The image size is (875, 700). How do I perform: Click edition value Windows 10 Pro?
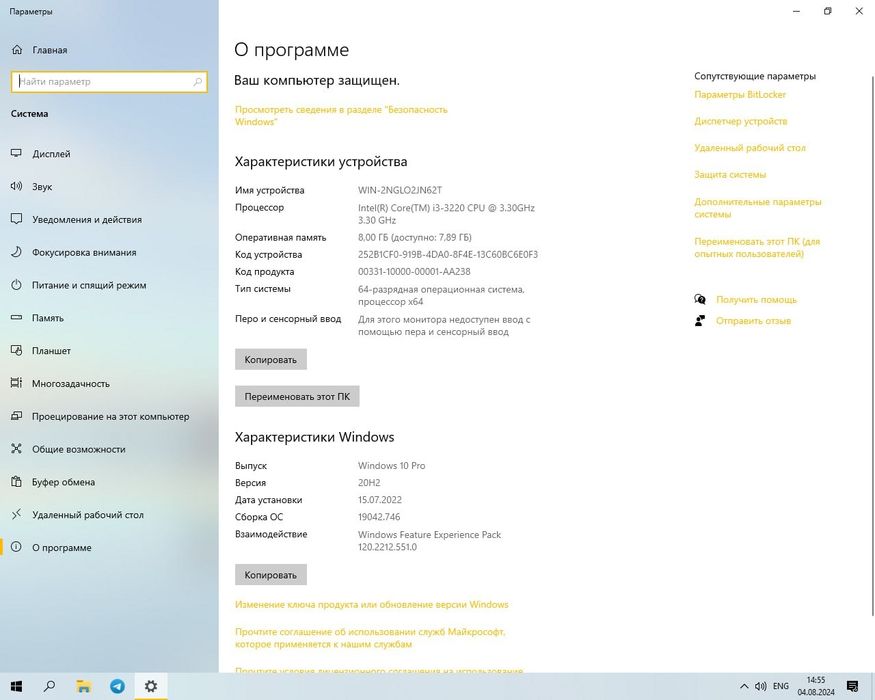tap(391, 466)
